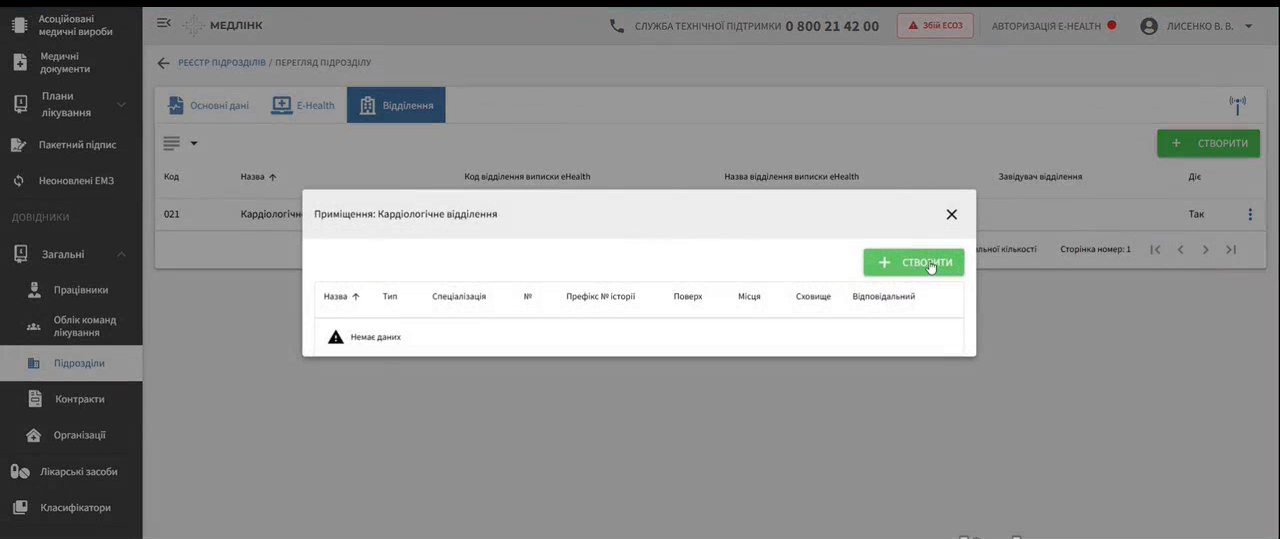Click the user account avatar icon

(1149, 26)
